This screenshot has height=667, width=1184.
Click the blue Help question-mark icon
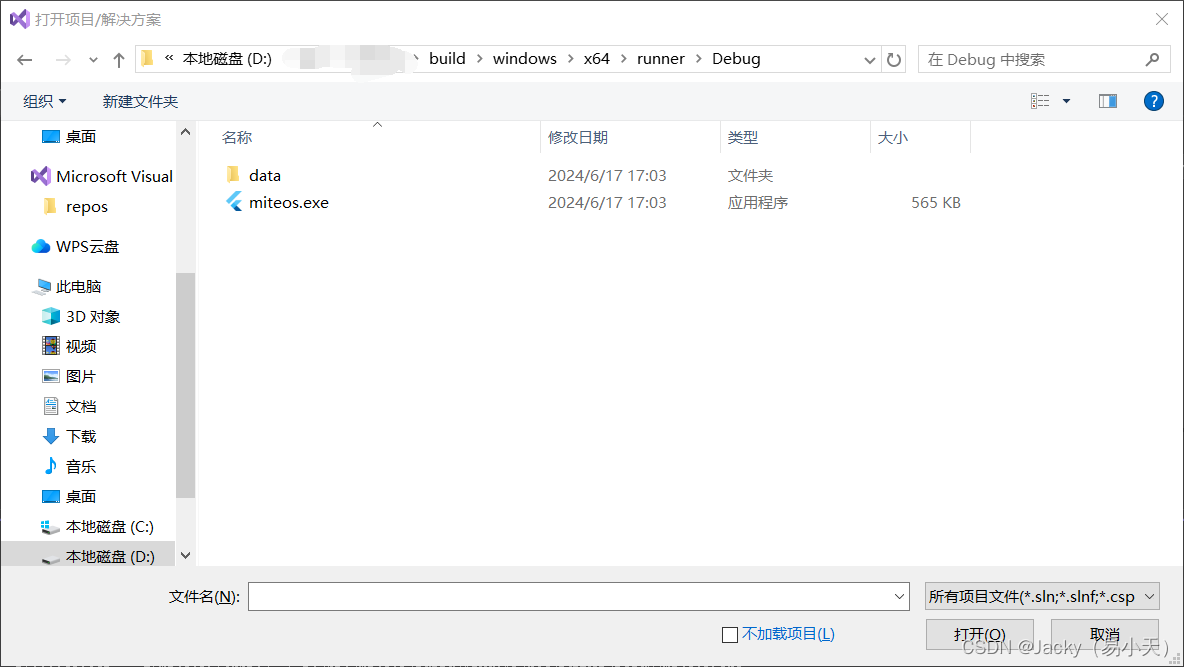[x=1153, y=100]
